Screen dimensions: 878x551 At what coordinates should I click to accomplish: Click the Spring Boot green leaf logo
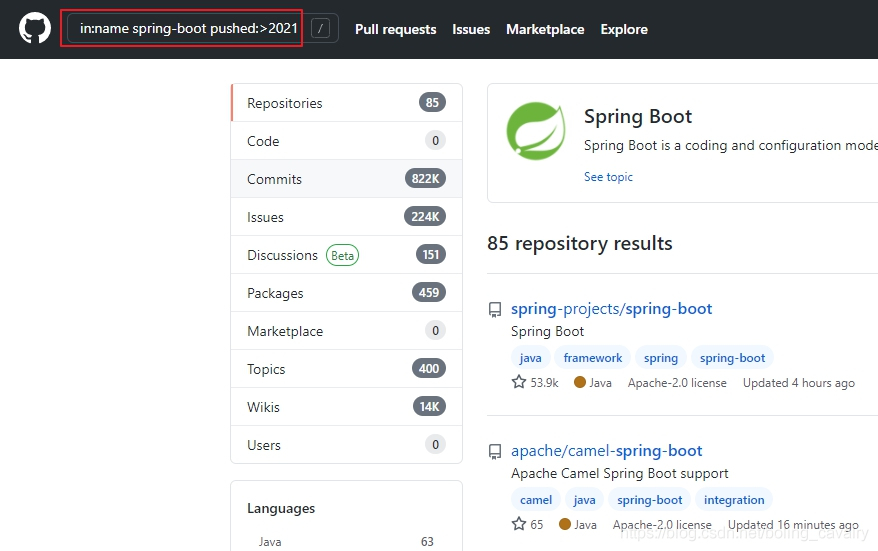point(535,131)
